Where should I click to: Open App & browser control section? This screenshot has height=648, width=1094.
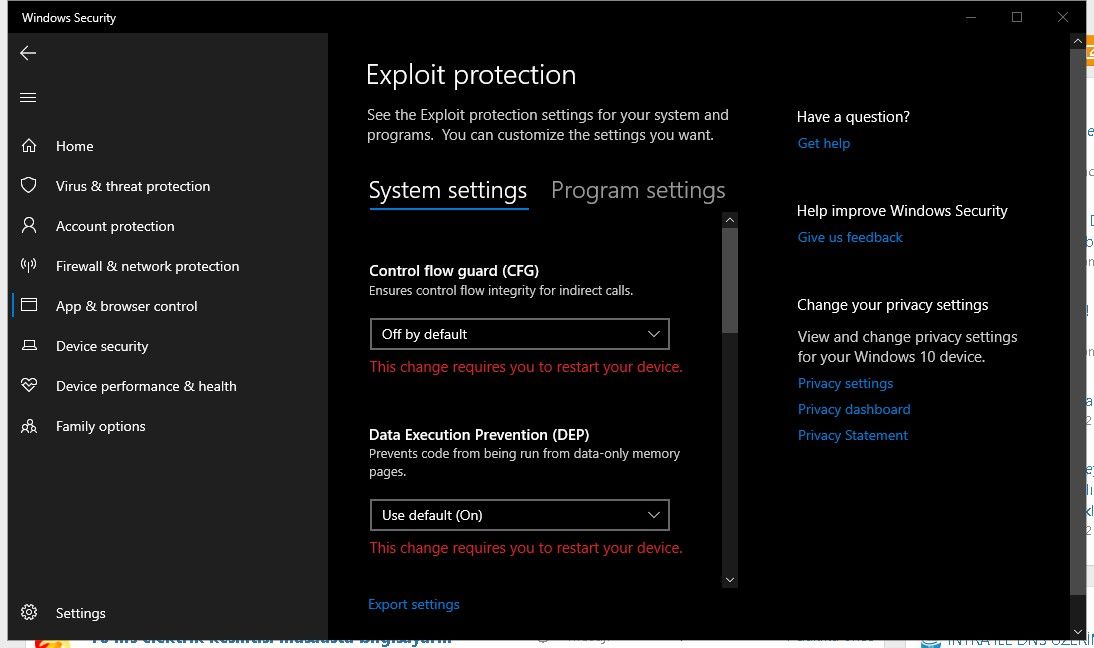point(126,306)
